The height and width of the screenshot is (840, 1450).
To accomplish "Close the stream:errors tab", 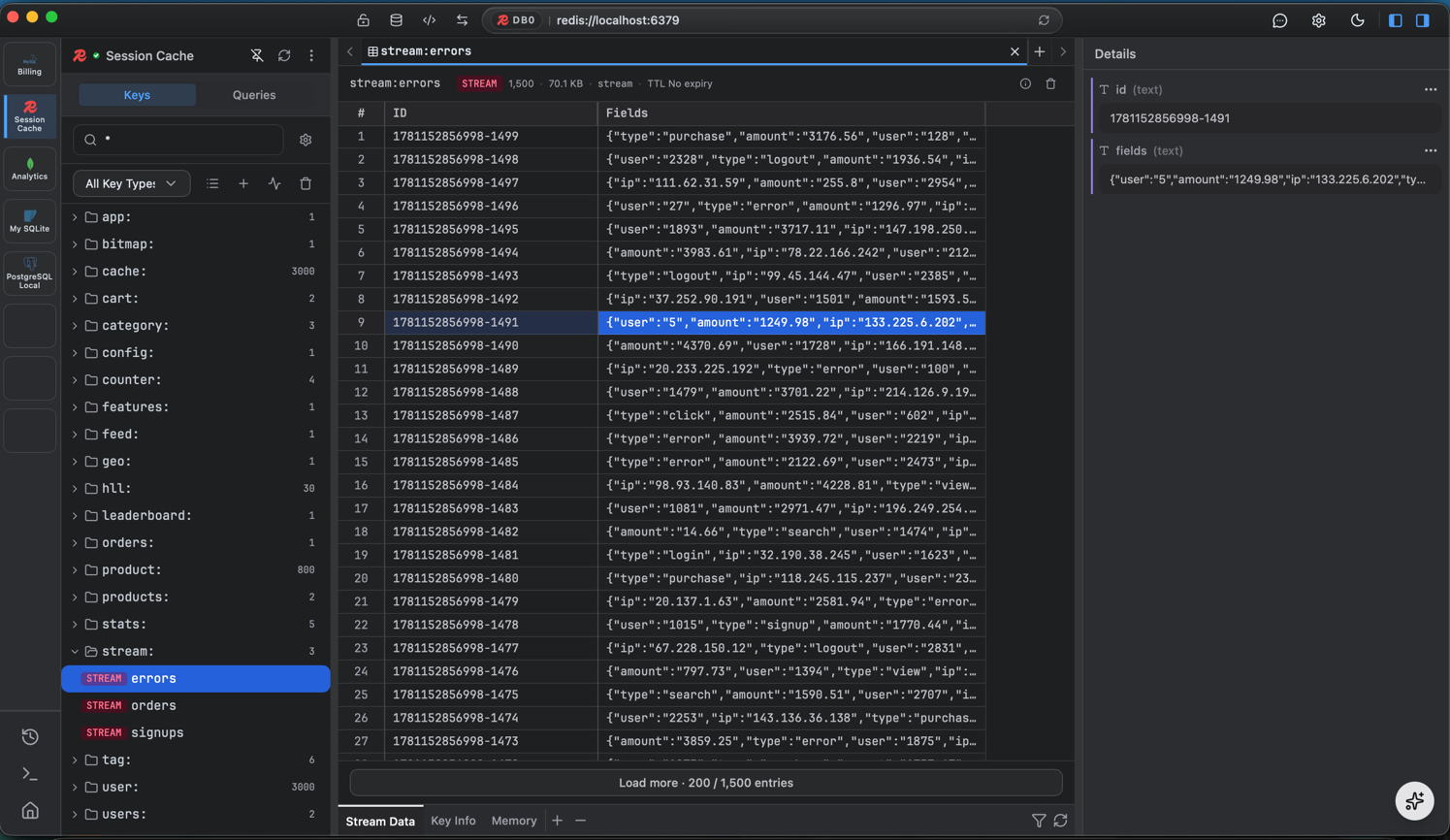I will 1015,51.
